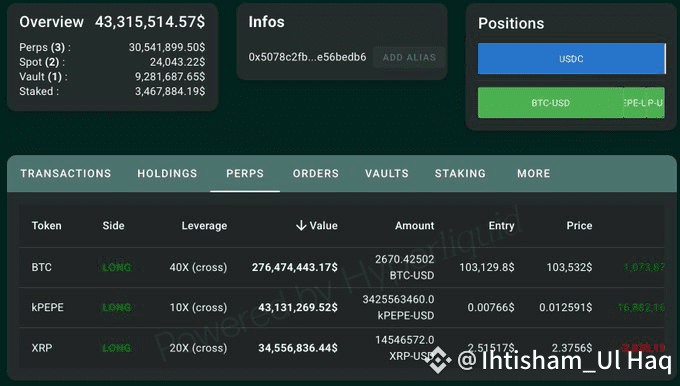This screenshot has height=386, width=680.
Task: Click the LONG label in BTC row
Action: point(117,268)
